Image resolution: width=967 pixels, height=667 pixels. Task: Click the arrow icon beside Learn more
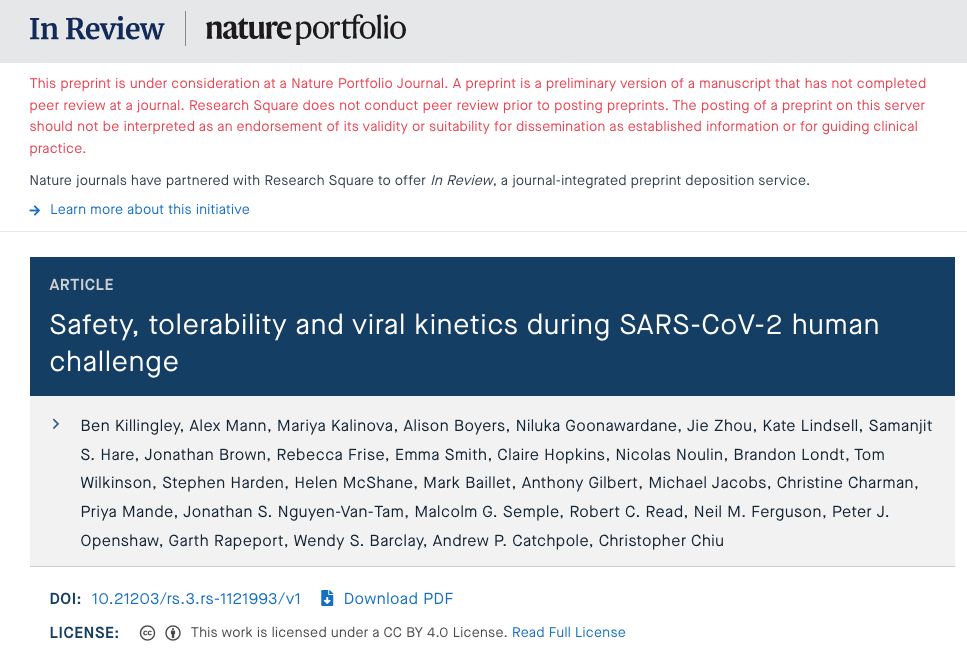tap(35, 210)
